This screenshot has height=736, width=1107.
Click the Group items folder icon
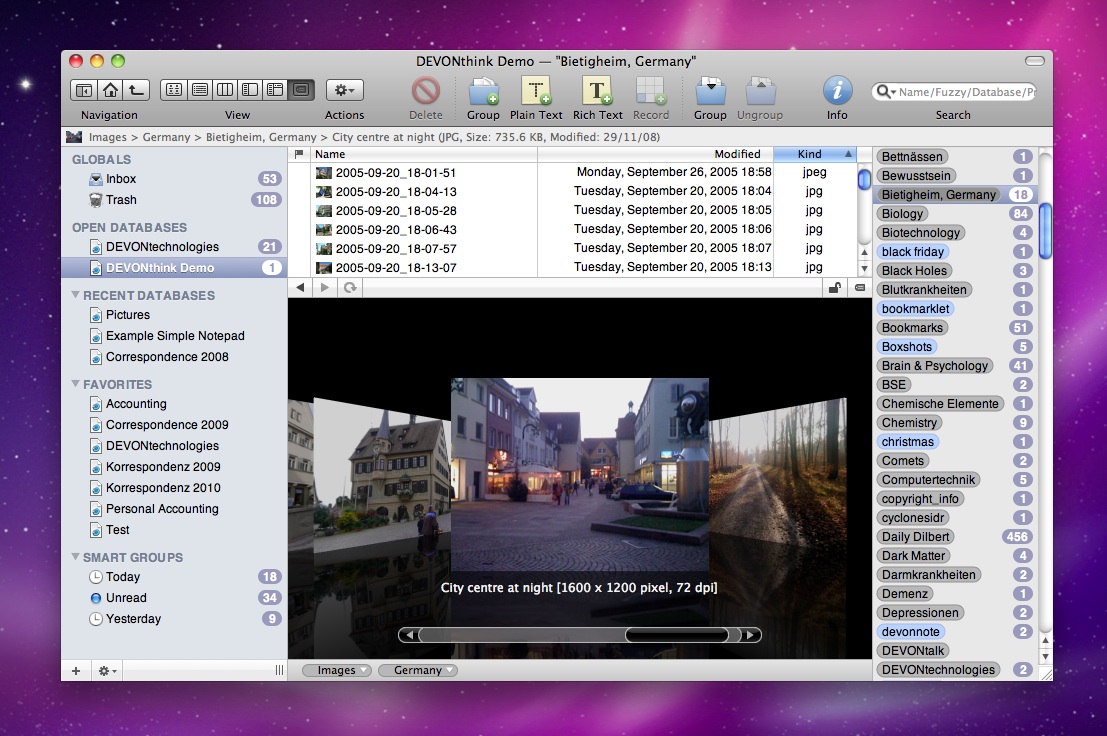click(x=710, y=91)
